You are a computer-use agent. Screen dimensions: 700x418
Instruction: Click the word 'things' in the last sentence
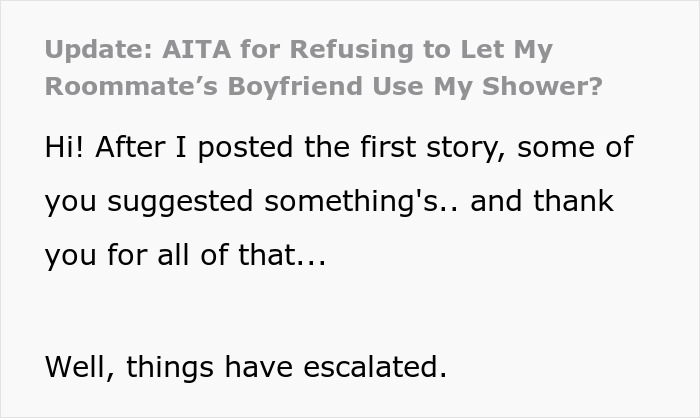pos(170,367)
